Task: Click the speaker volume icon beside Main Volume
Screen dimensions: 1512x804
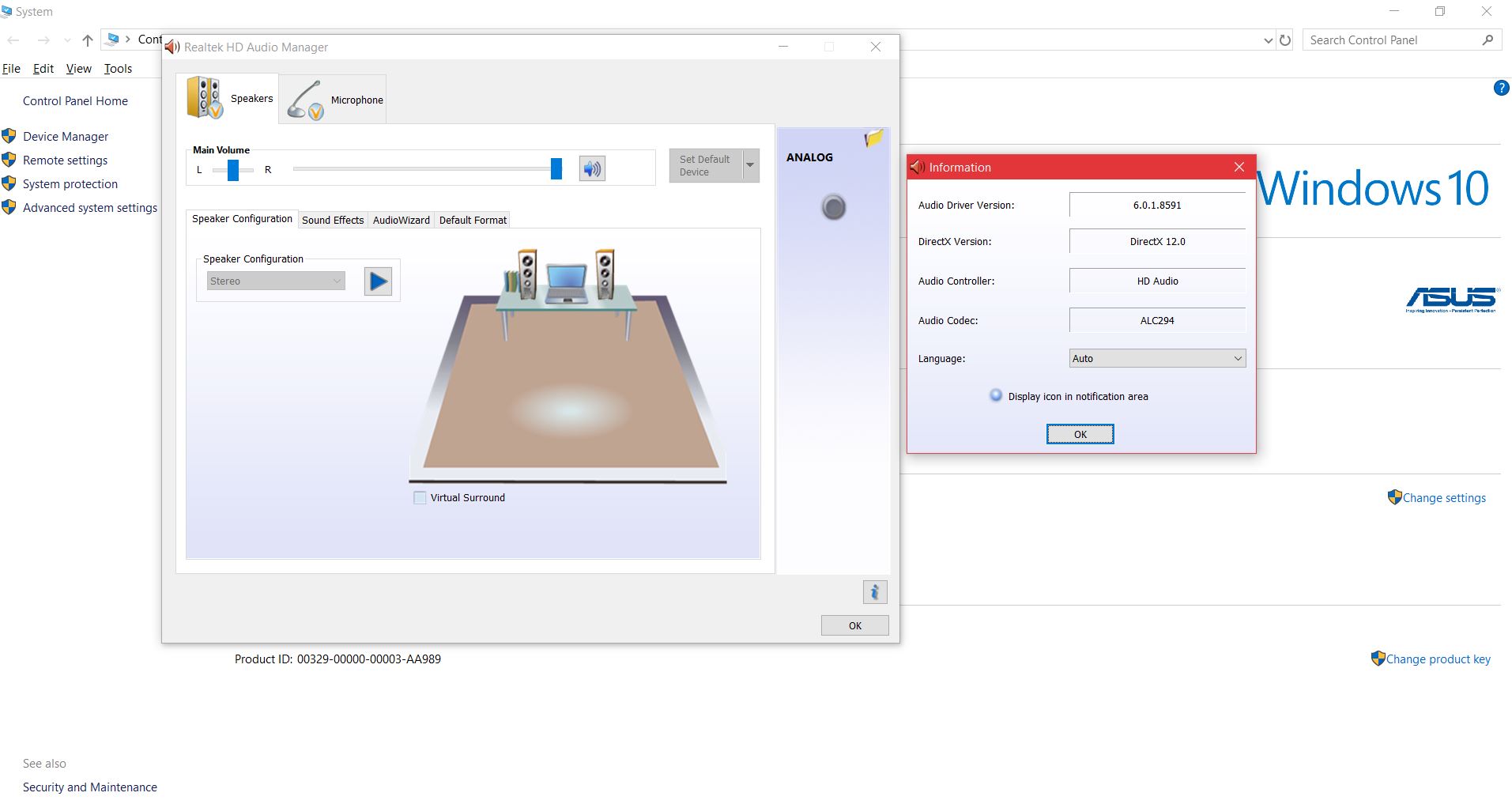Action: pos(591,168)
